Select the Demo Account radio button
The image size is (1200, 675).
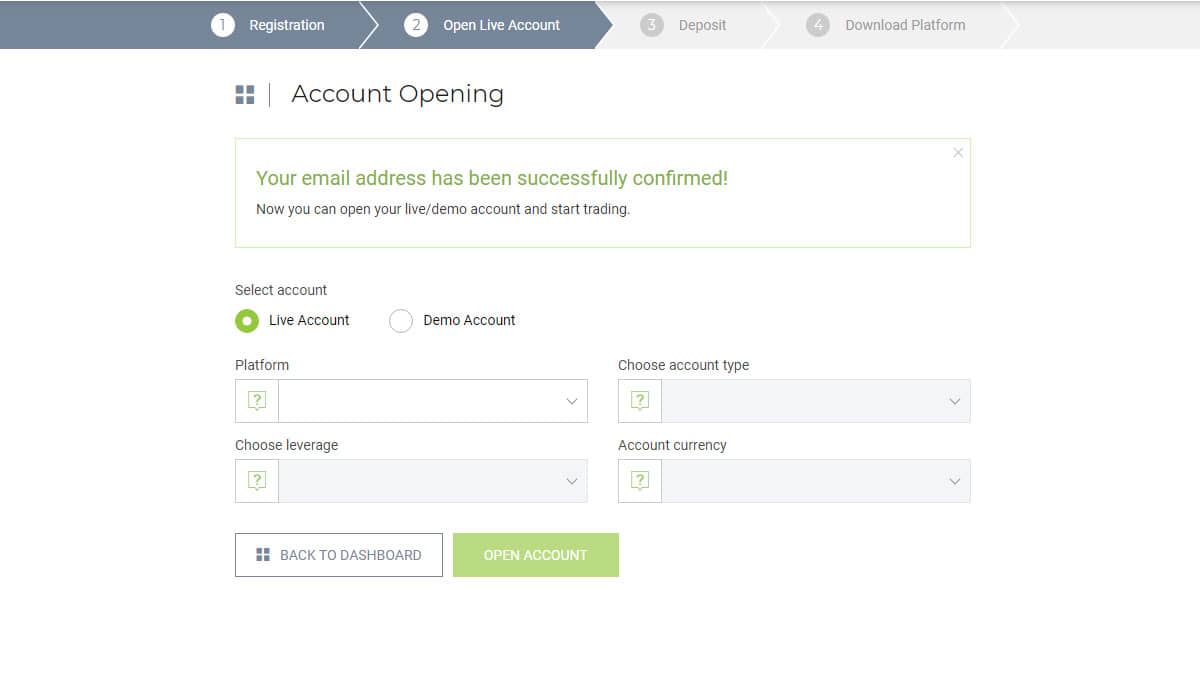click(x=401, y=321)
